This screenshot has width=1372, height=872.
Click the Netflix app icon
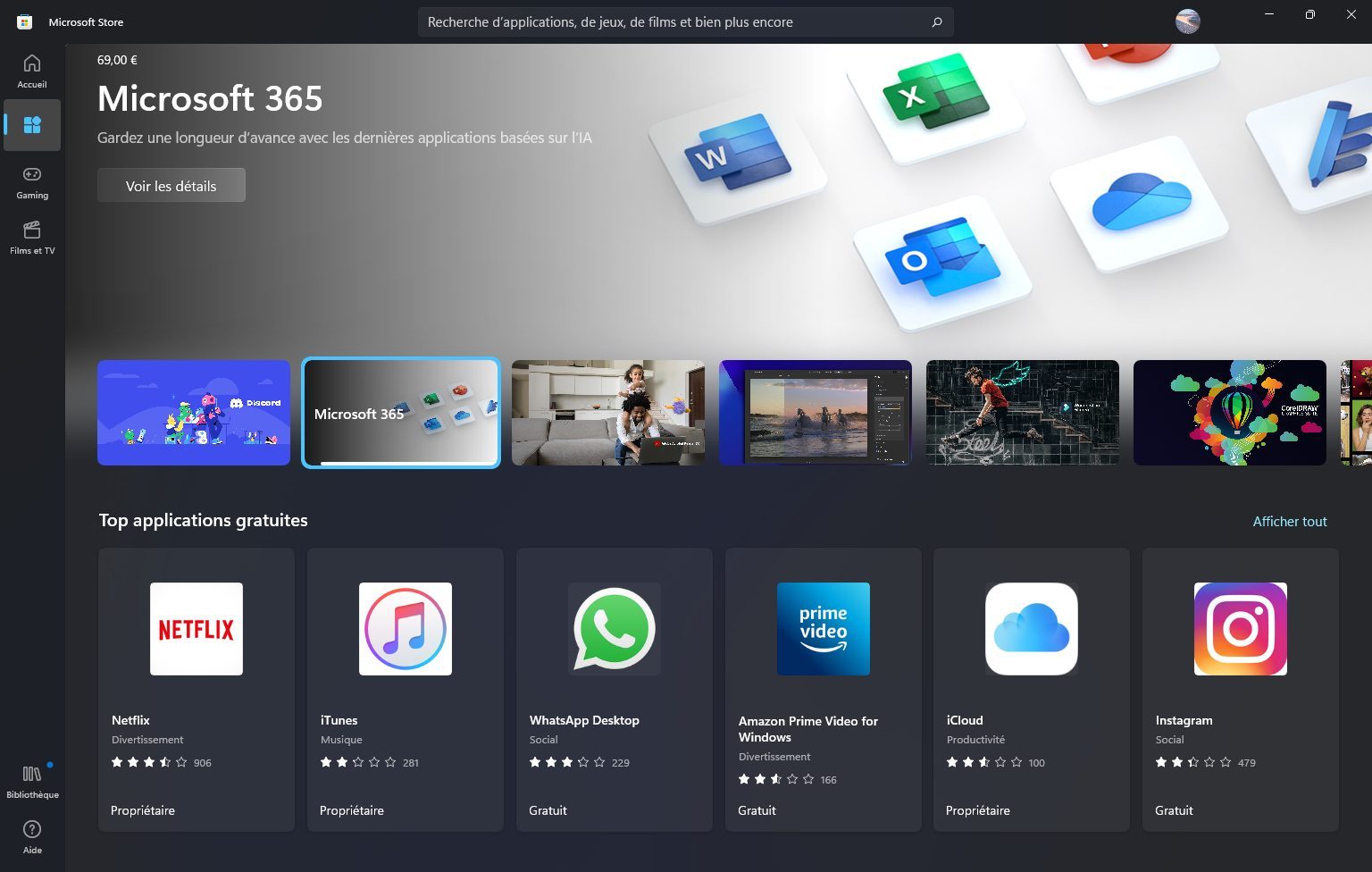(x=197, y=629)
